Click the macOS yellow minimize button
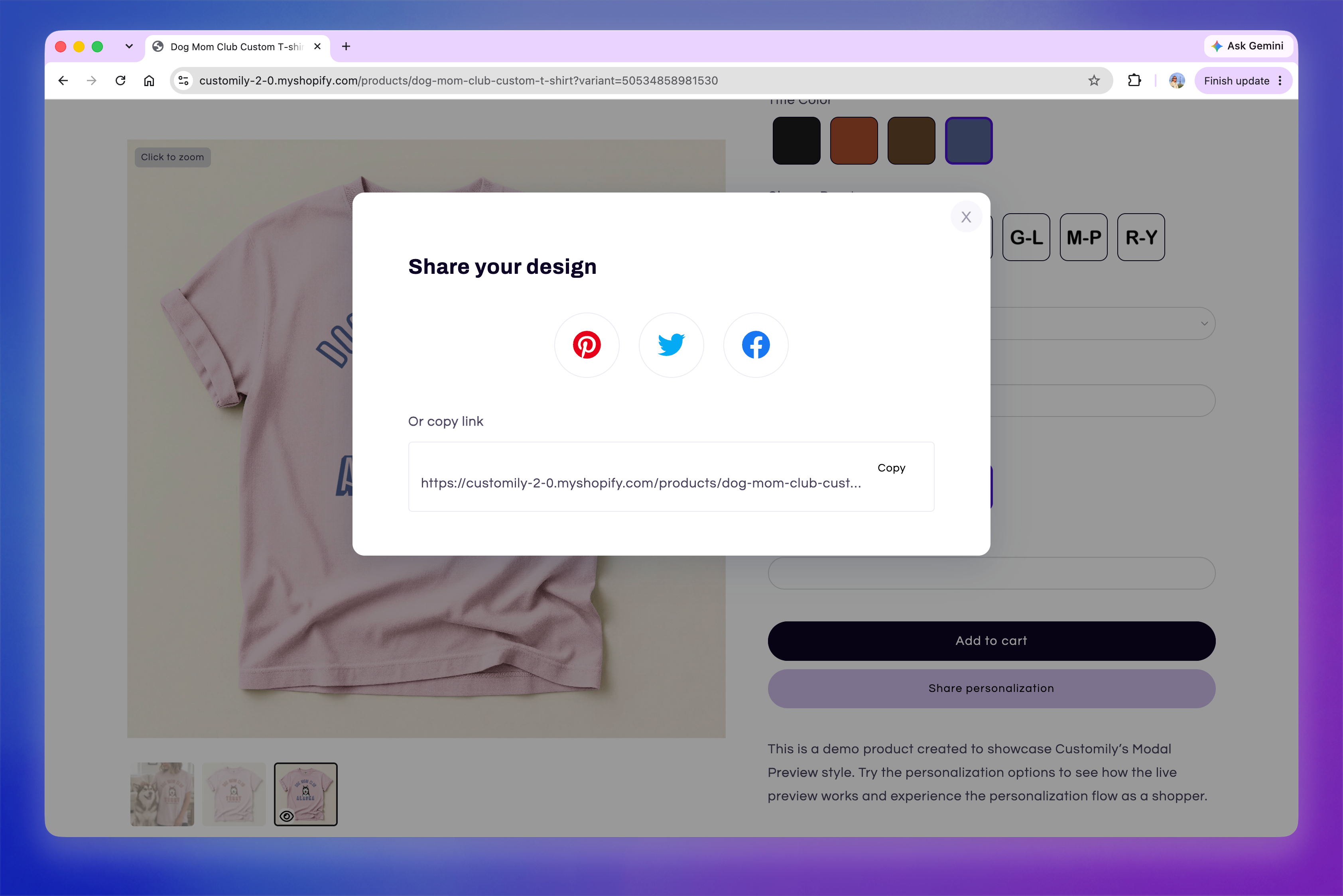The width and height of the screenshot is (1343, 896). [79, 46]
